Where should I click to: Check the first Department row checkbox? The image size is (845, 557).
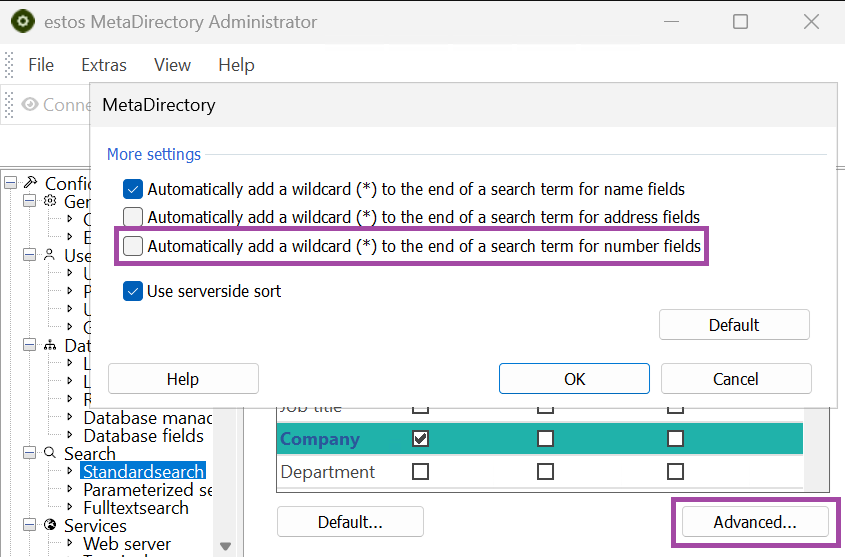[x=420, y=471]
